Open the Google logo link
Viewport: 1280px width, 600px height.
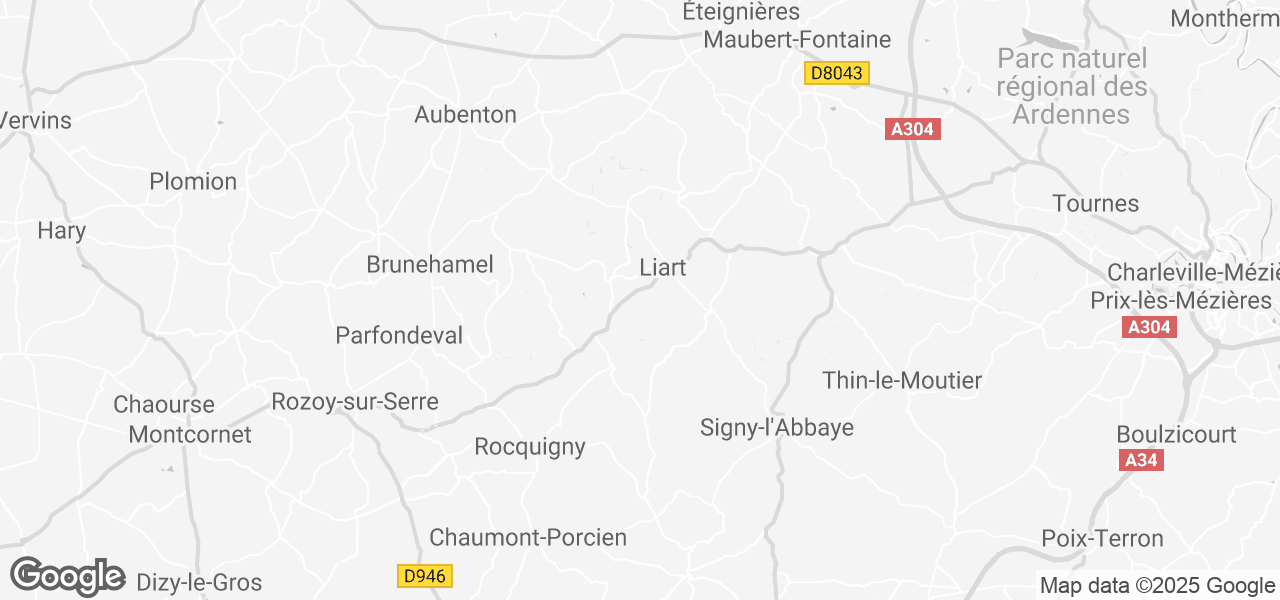(x=67, y=577)
